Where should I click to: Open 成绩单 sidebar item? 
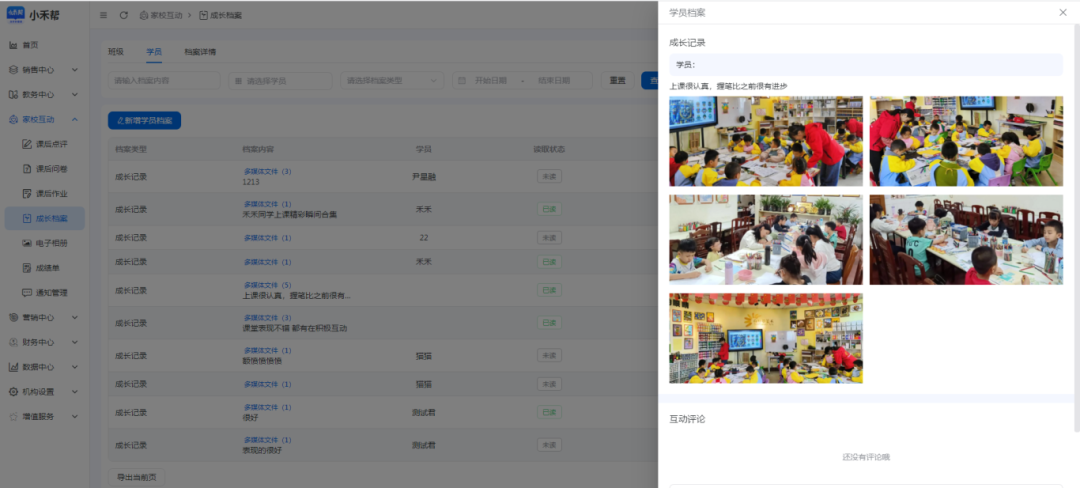point(48,268)
